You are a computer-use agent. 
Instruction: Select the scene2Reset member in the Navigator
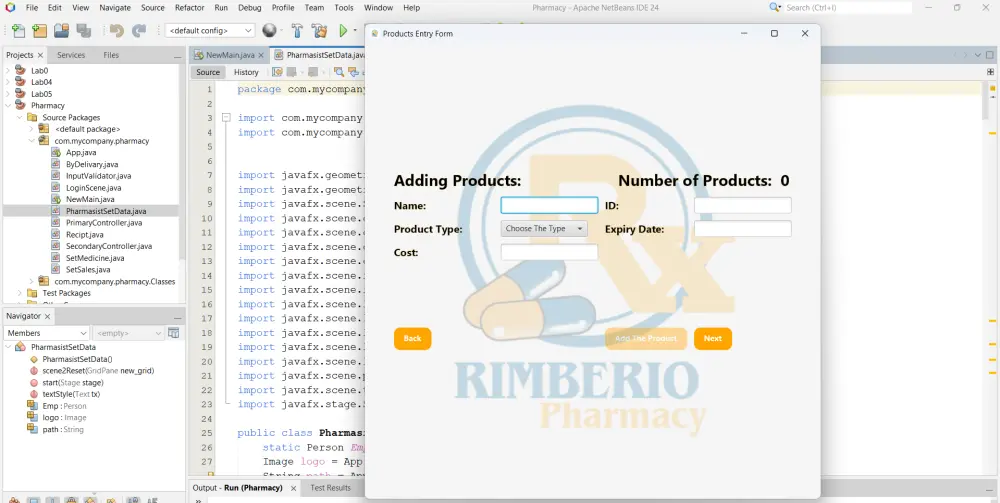pyautogui.click(x=98, y=370)
